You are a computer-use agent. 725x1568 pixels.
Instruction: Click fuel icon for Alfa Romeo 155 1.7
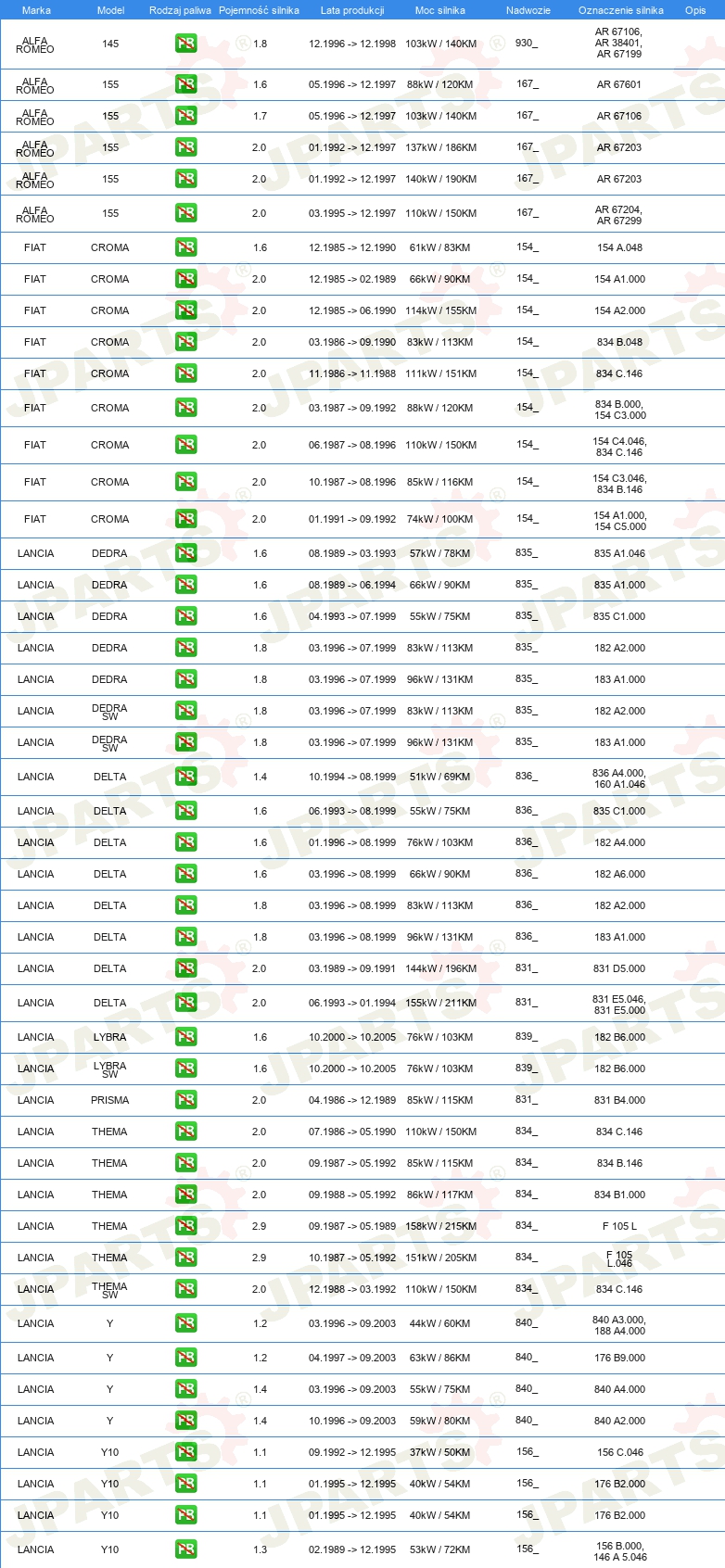[186, 116]
